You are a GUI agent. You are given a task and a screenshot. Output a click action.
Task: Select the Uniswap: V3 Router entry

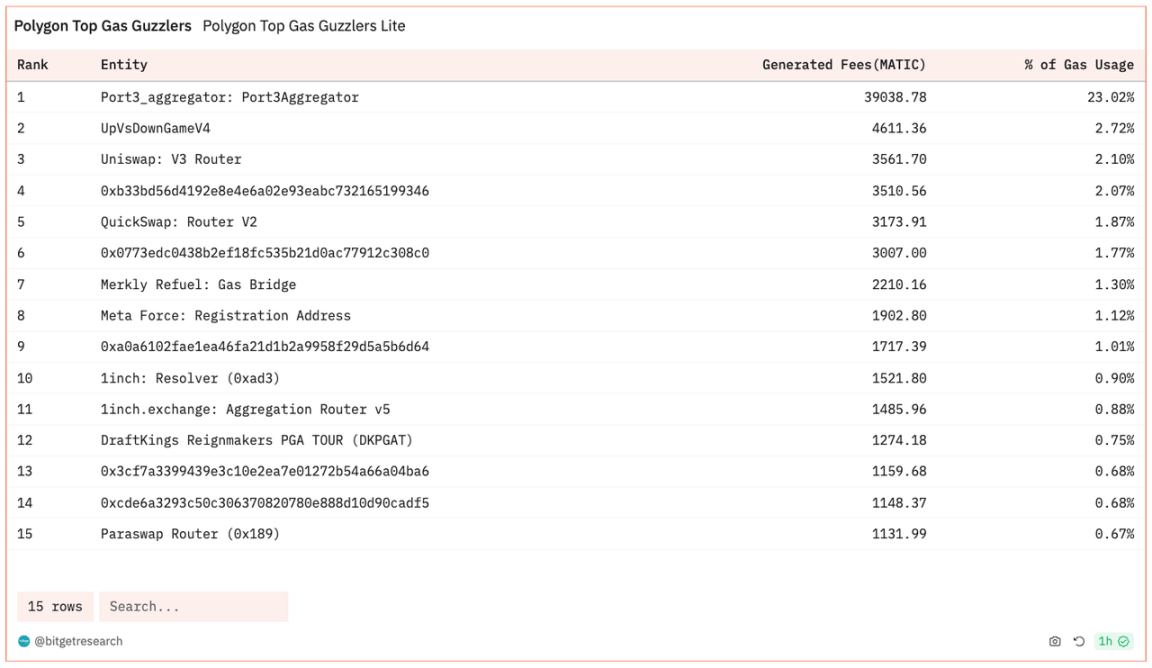(x=171, y=159)
